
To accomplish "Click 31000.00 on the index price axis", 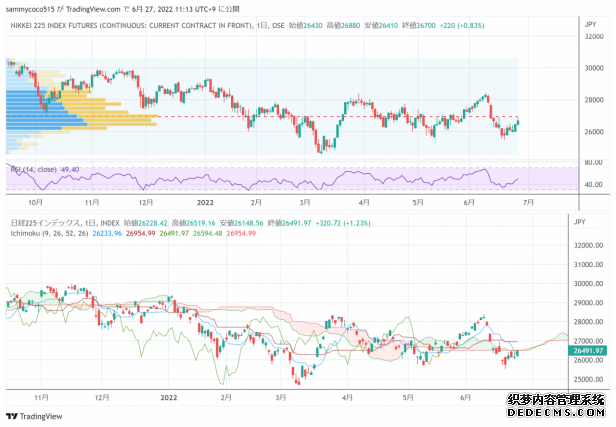I will (x=588, y=265).
